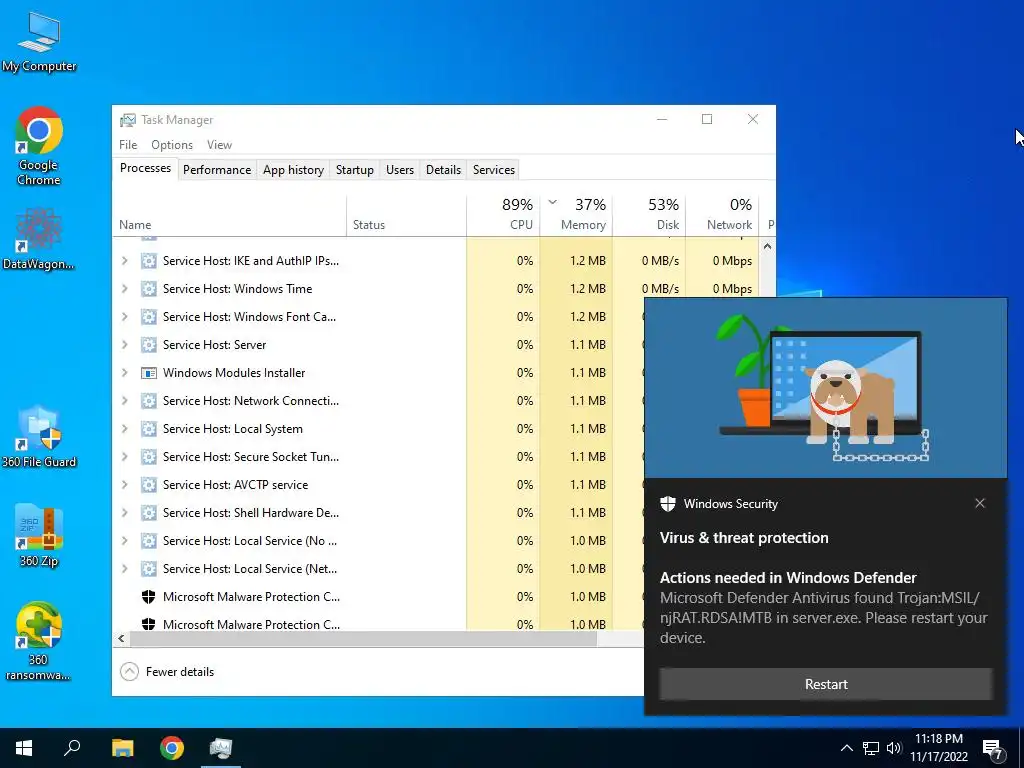Expand Service Host: Secure Socket Tunneling row
The width and height of the screenshot is (1024, 768).
(x=124, y=457)
